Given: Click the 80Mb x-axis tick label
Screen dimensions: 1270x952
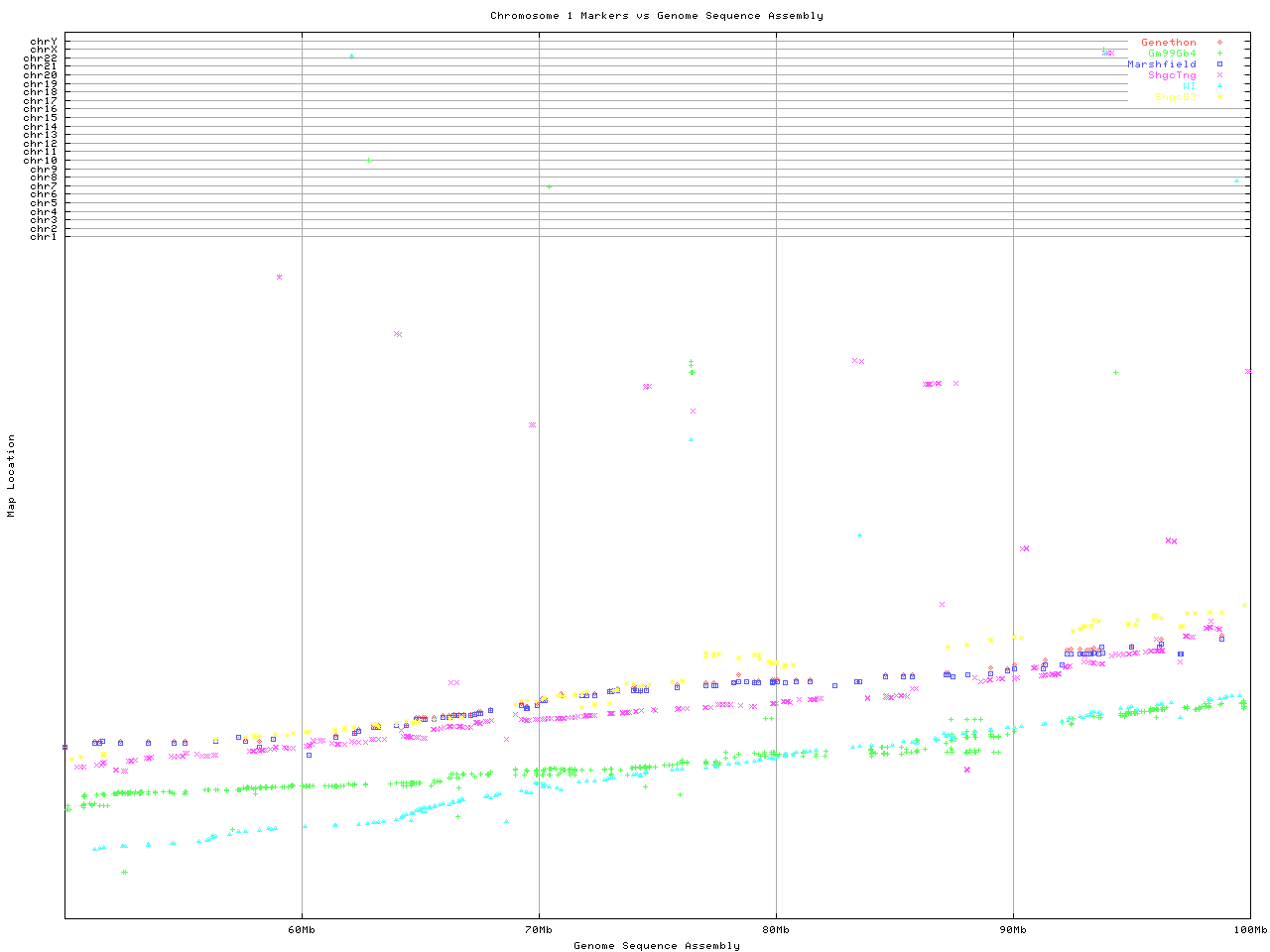Looking at the screenshot, I should (x=776, y=930).
